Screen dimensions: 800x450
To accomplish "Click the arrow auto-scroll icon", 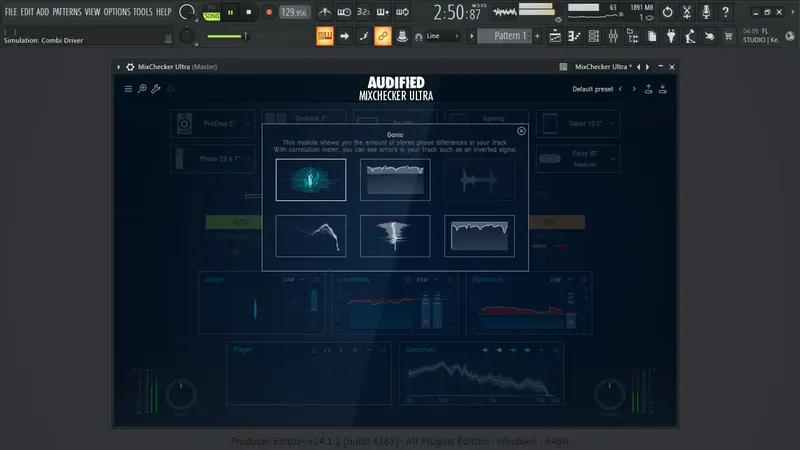I will tap(344, 36).
